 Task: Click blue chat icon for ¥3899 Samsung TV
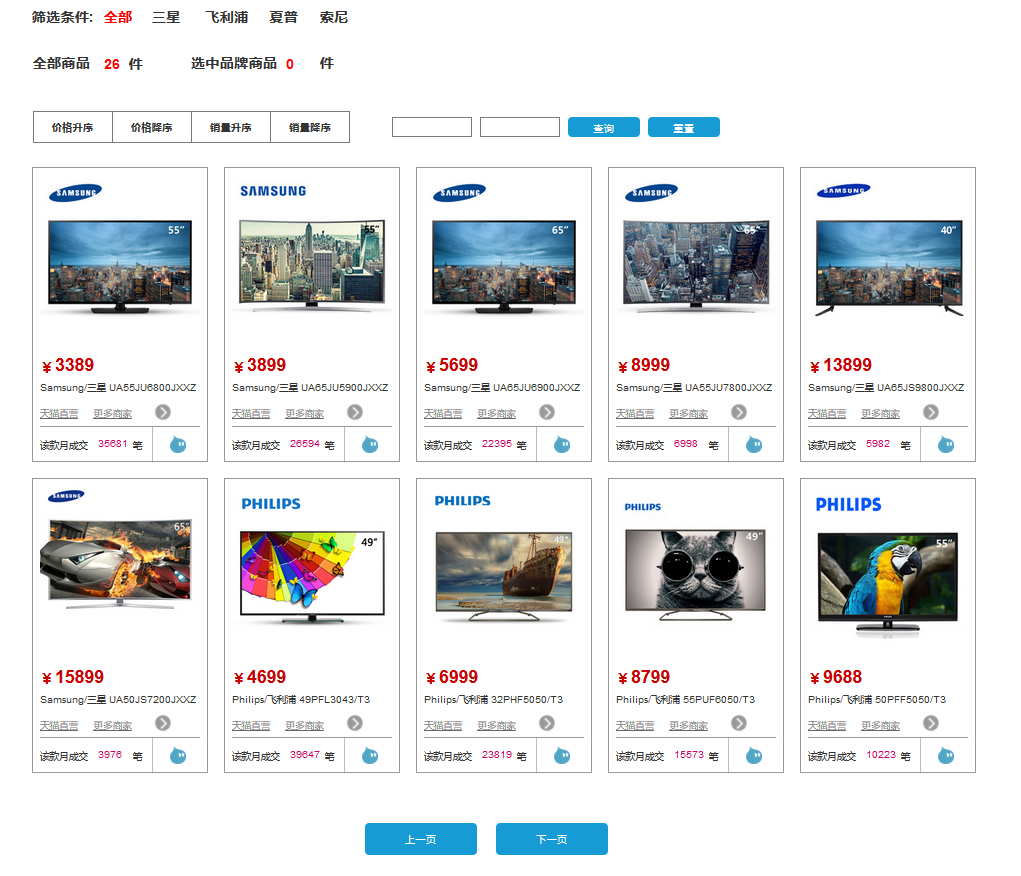[x=370, y=445]
